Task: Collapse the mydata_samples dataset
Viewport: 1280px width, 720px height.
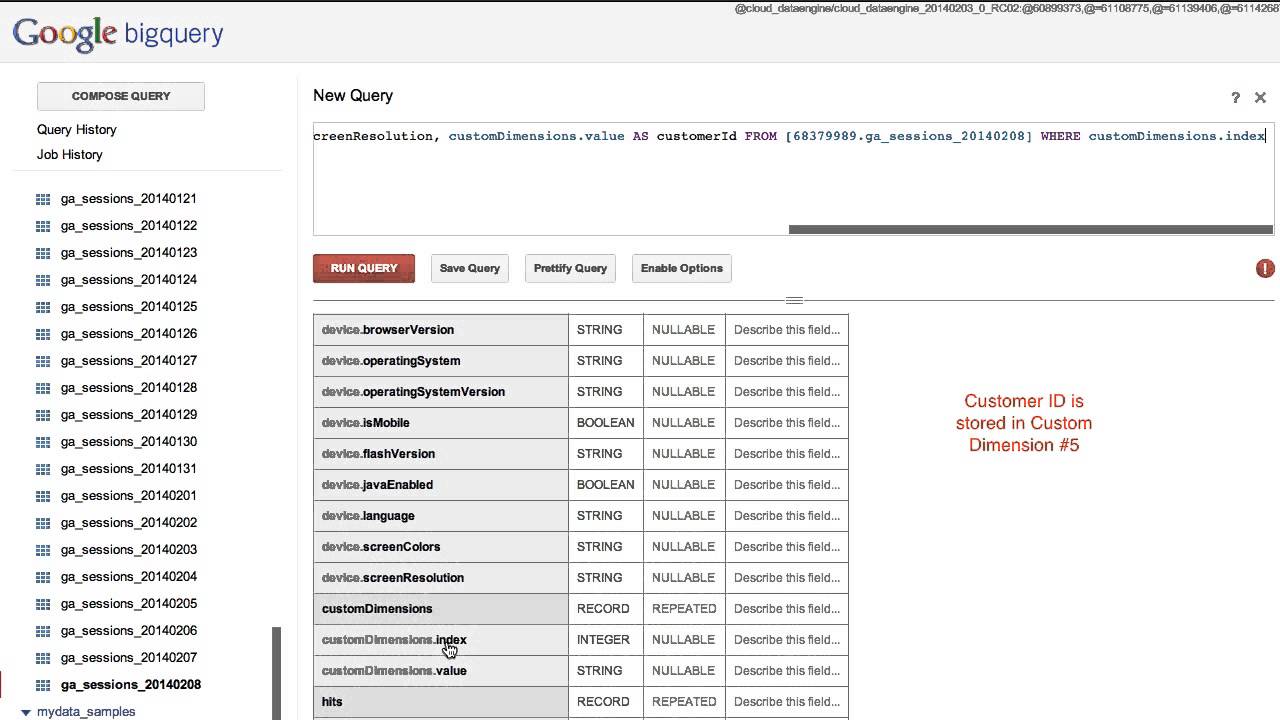Action: click(x=27, y=712)
